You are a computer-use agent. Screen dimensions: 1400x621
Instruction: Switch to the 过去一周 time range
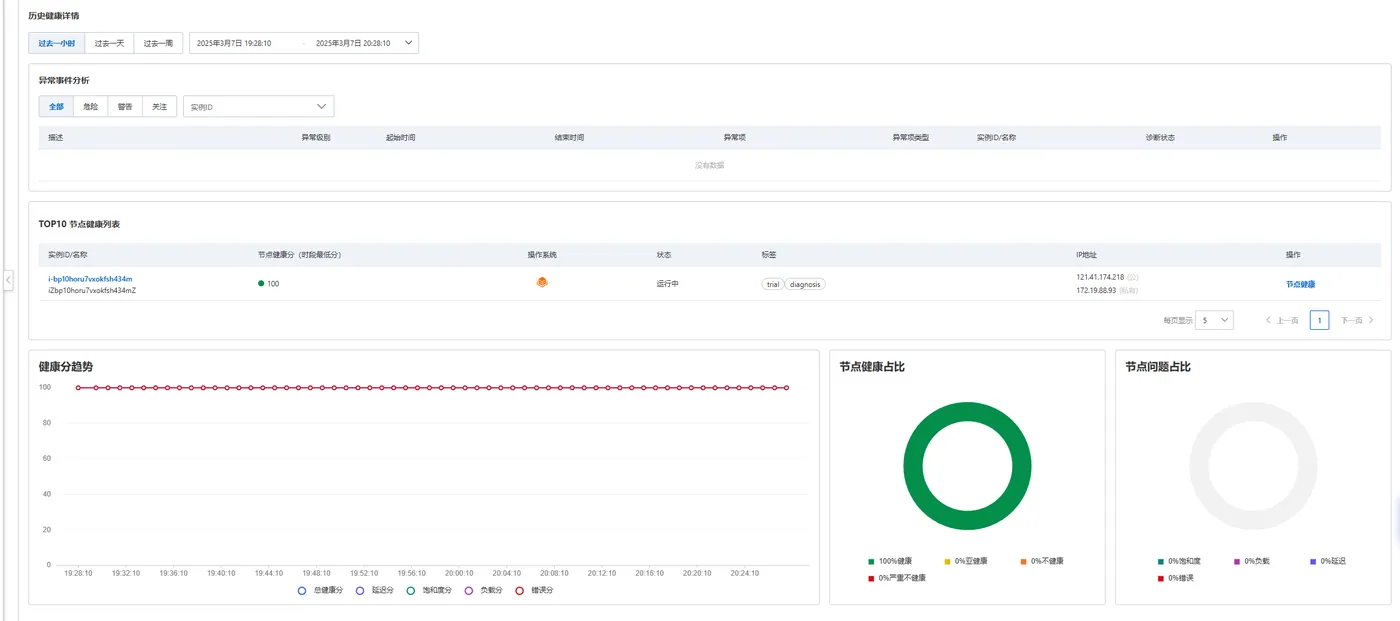pos(158,43)
